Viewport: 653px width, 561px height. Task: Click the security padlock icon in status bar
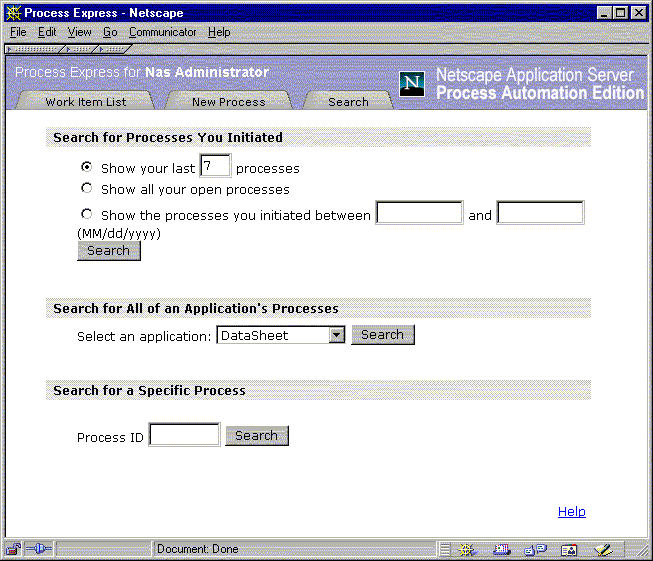pos(13,549)
